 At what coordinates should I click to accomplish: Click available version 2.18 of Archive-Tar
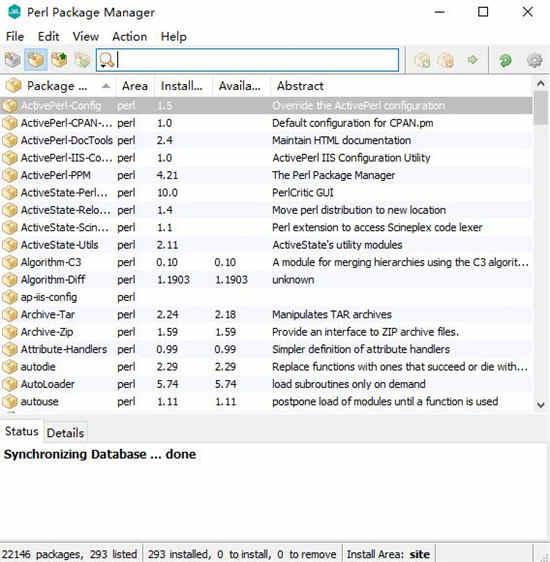coord(225,315)
